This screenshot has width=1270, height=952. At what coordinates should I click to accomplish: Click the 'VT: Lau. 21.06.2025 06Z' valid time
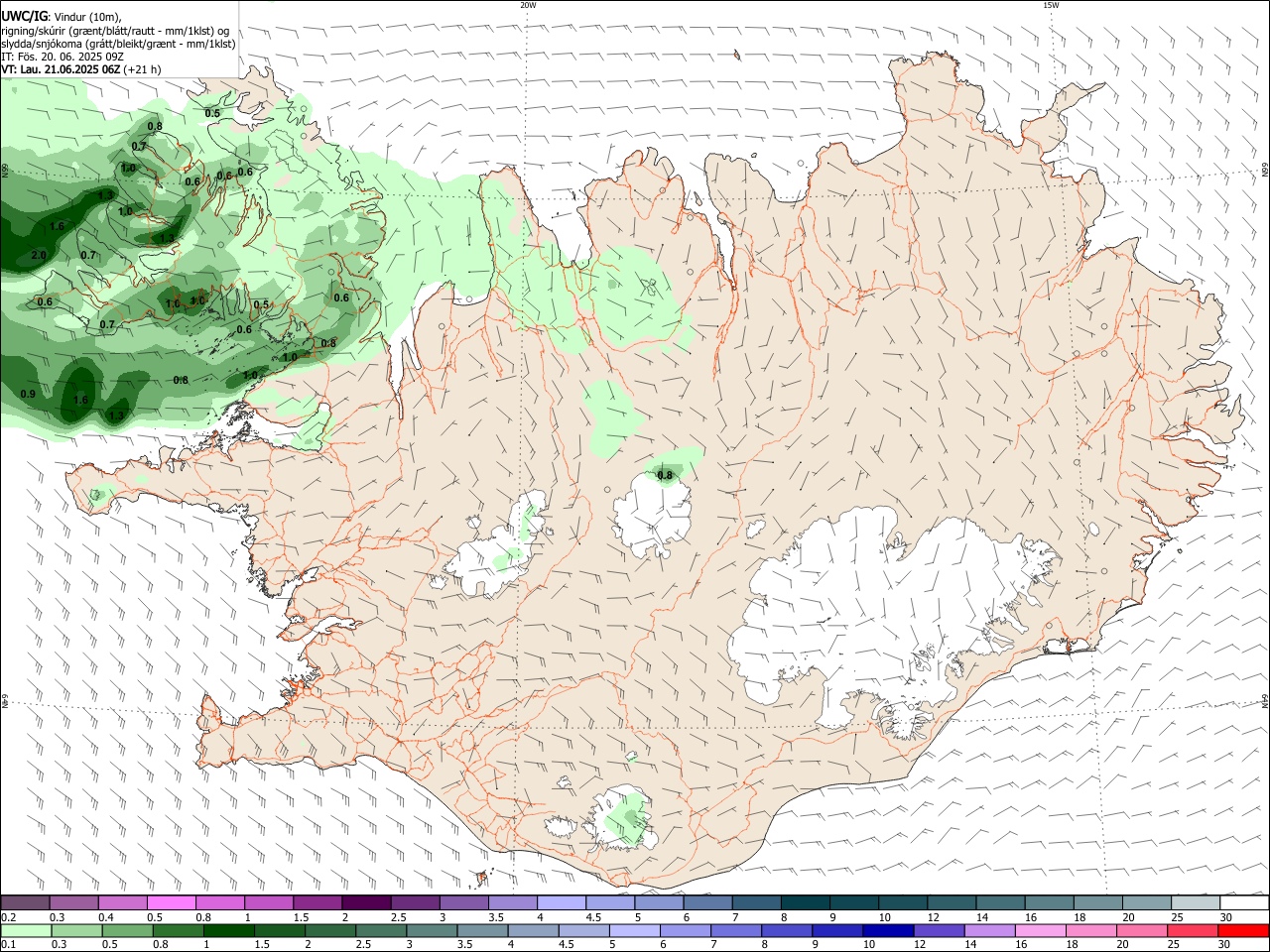62,69
